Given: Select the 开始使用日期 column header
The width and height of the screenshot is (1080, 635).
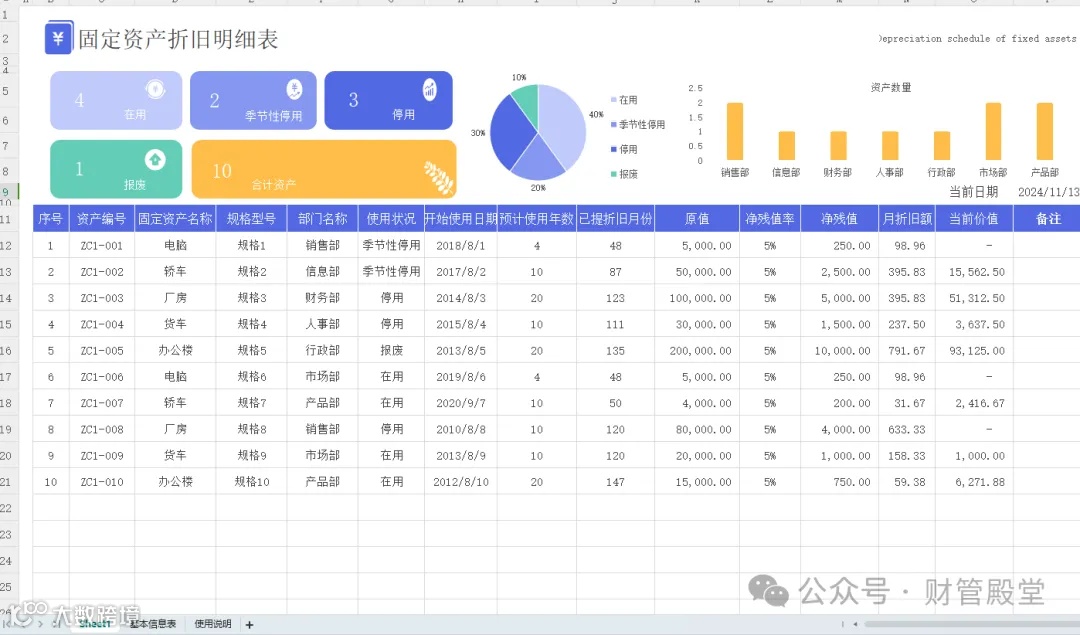Looking at the screenshot, I should [461, 218].
